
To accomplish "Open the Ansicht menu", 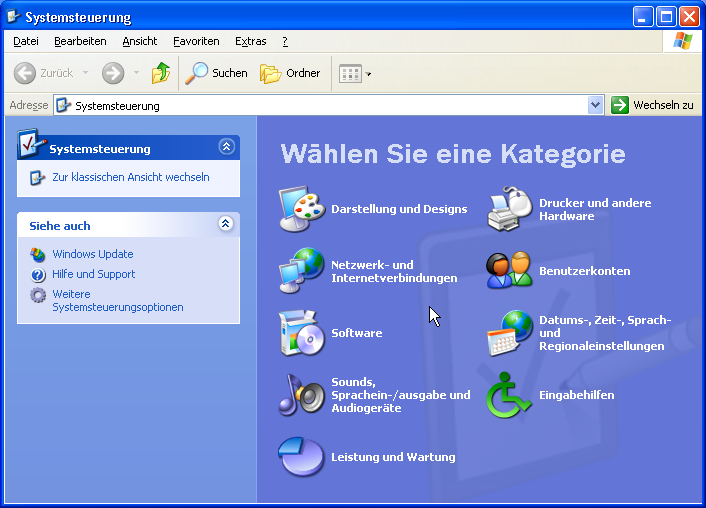I will 140,41.
